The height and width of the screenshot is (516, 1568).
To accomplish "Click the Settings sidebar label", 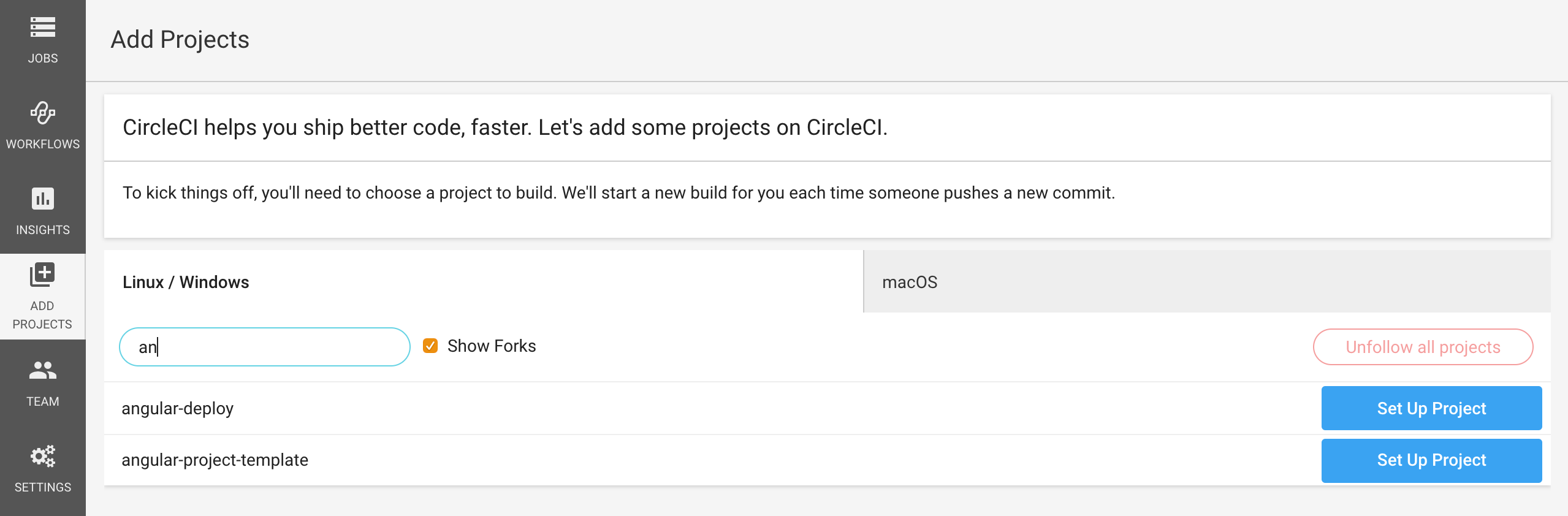I will pos(42,487).
